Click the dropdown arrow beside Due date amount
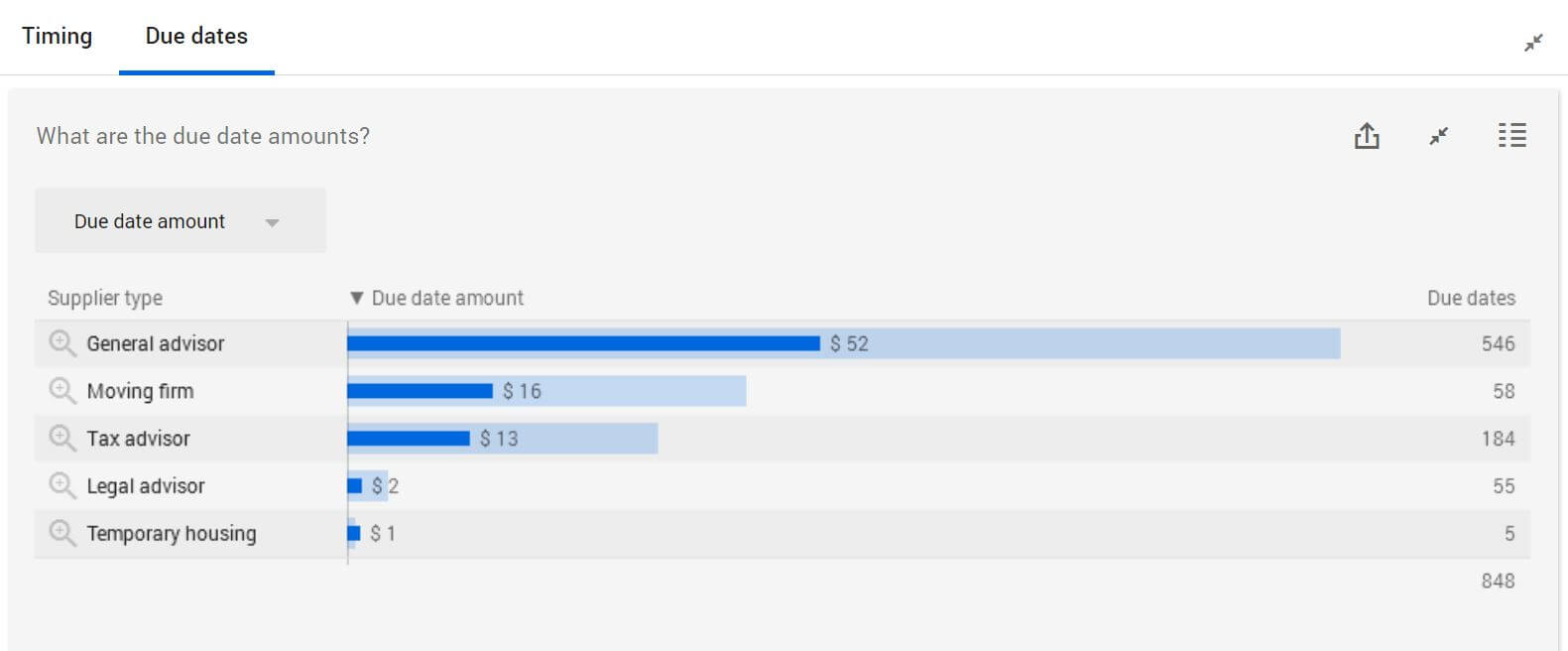1568x651 pixels. tap(272, 222)
